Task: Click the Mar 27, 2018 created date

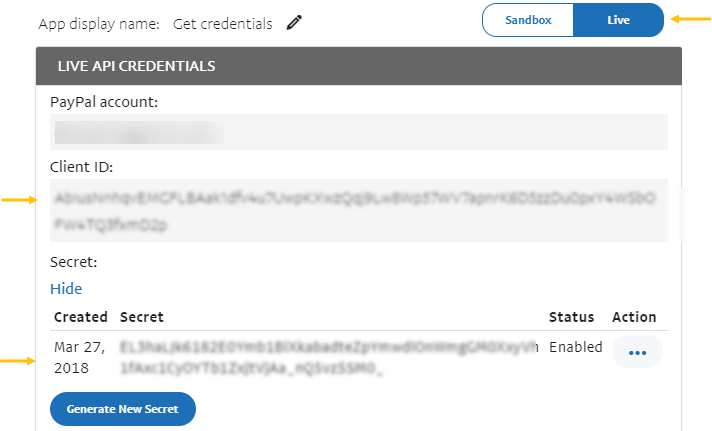Action: click(80, 358)
